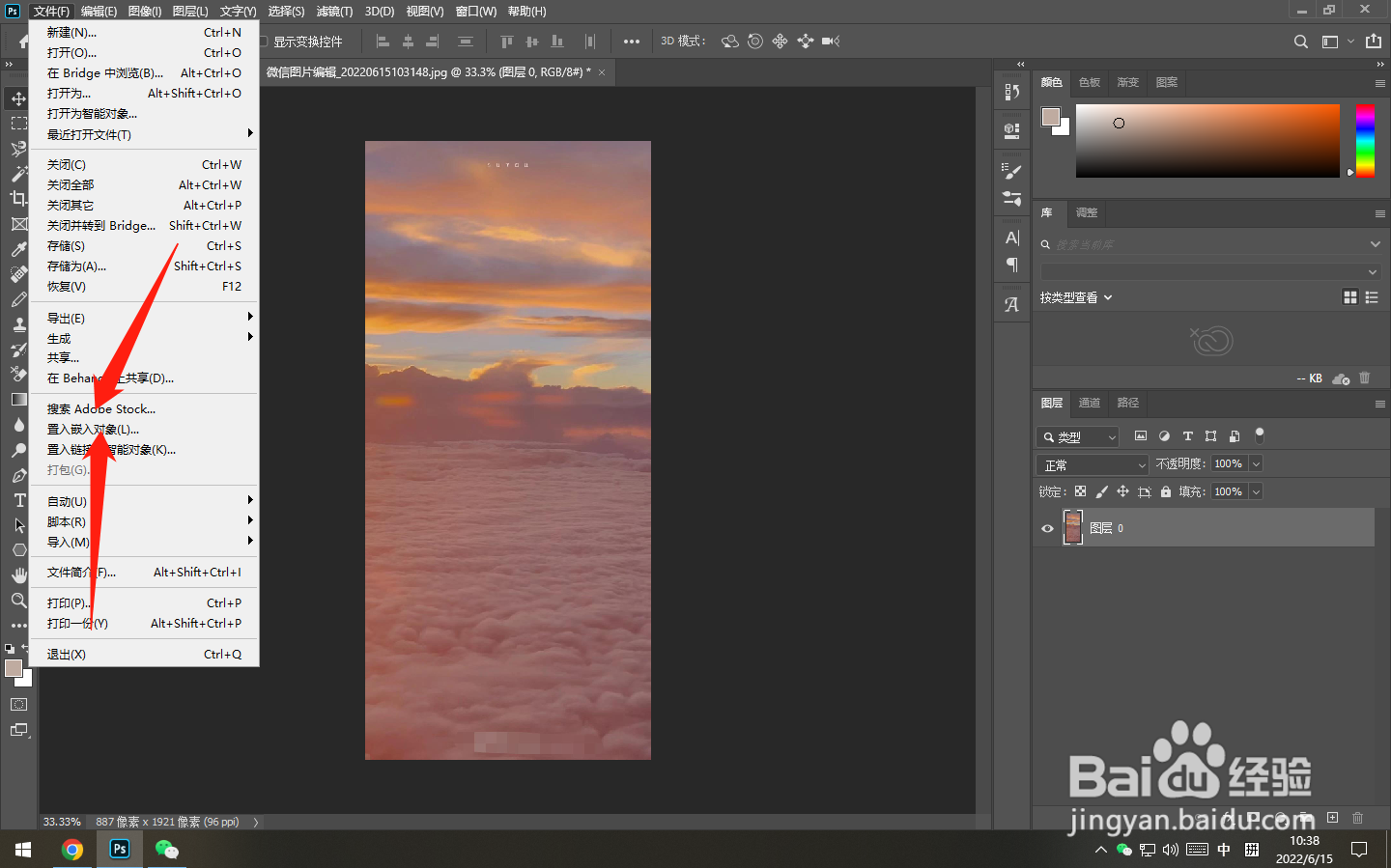The height and width of the screenshot is (868, 1391).
Task: Open the 滤镜(T) menu
Action: [334, 11]
